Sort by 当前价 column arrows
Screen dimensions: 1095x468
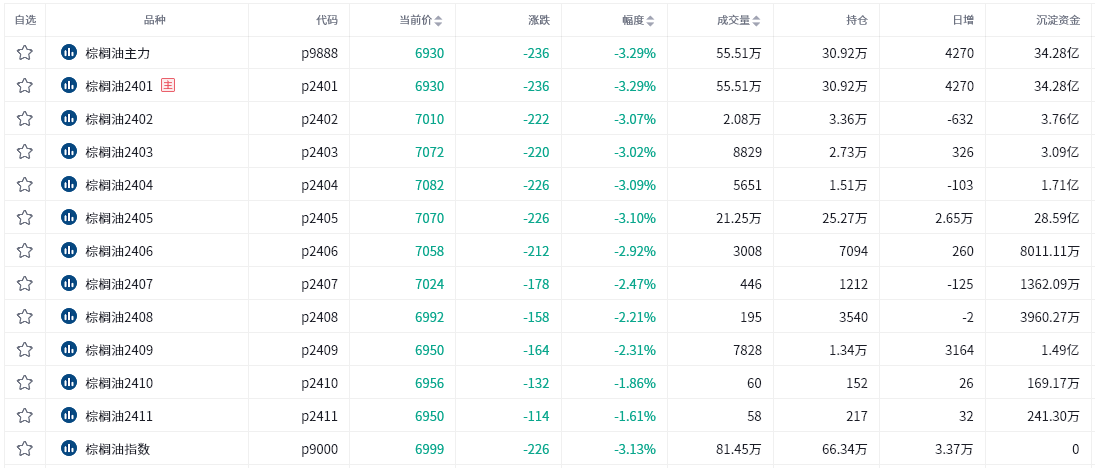click(x=438, y=21)
